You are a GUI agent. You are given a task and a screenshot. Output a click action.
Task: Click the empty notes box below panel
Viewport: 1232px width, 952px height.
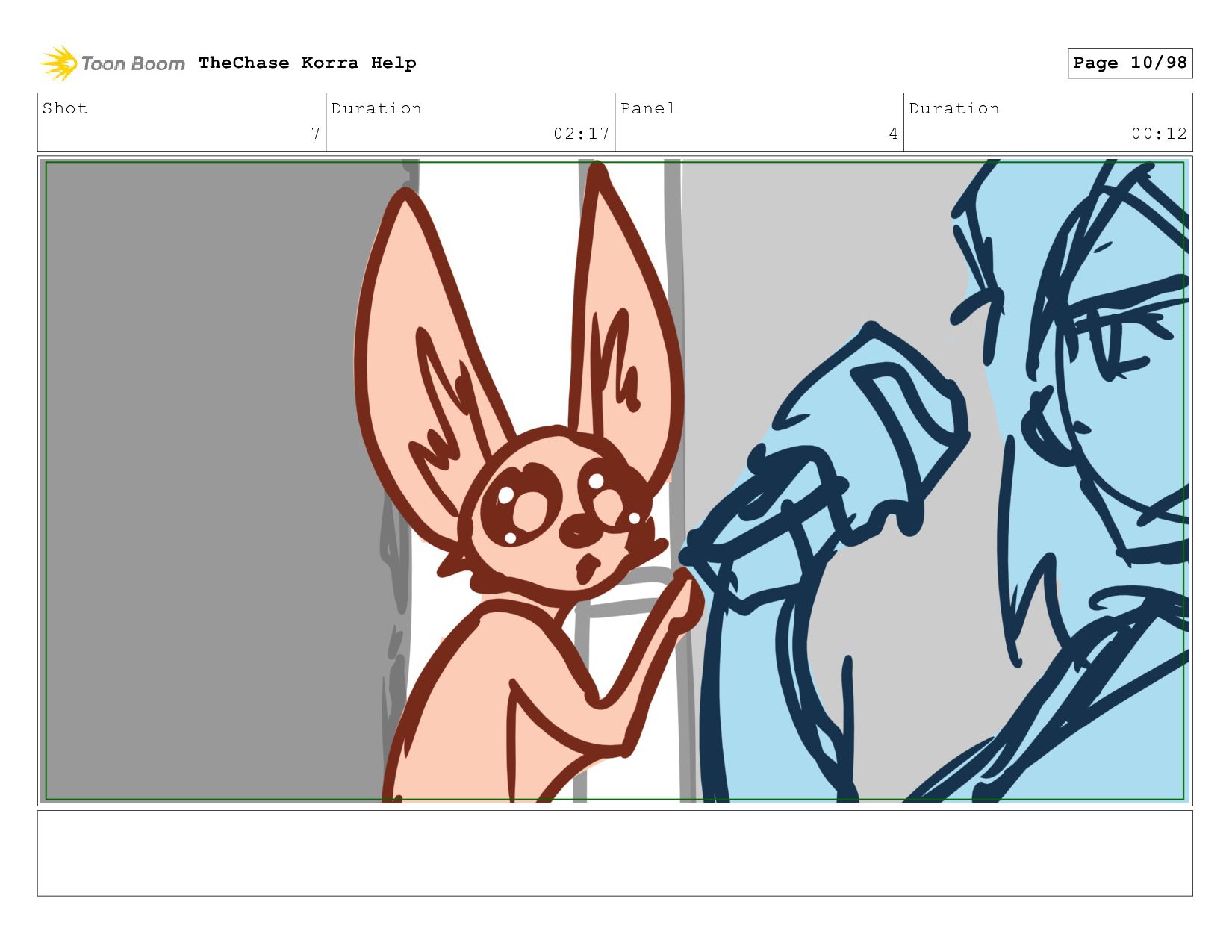point(615,853)
